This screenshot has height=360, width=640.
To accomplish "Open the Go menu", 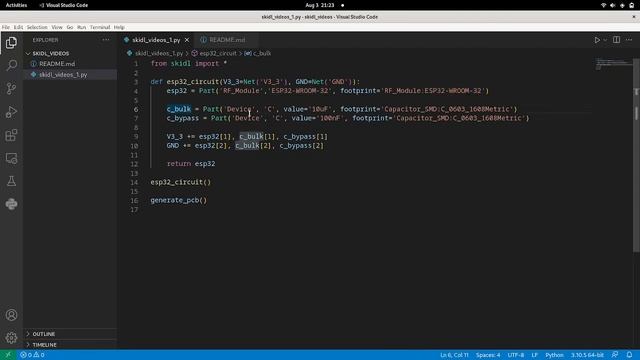I will 70,27.
